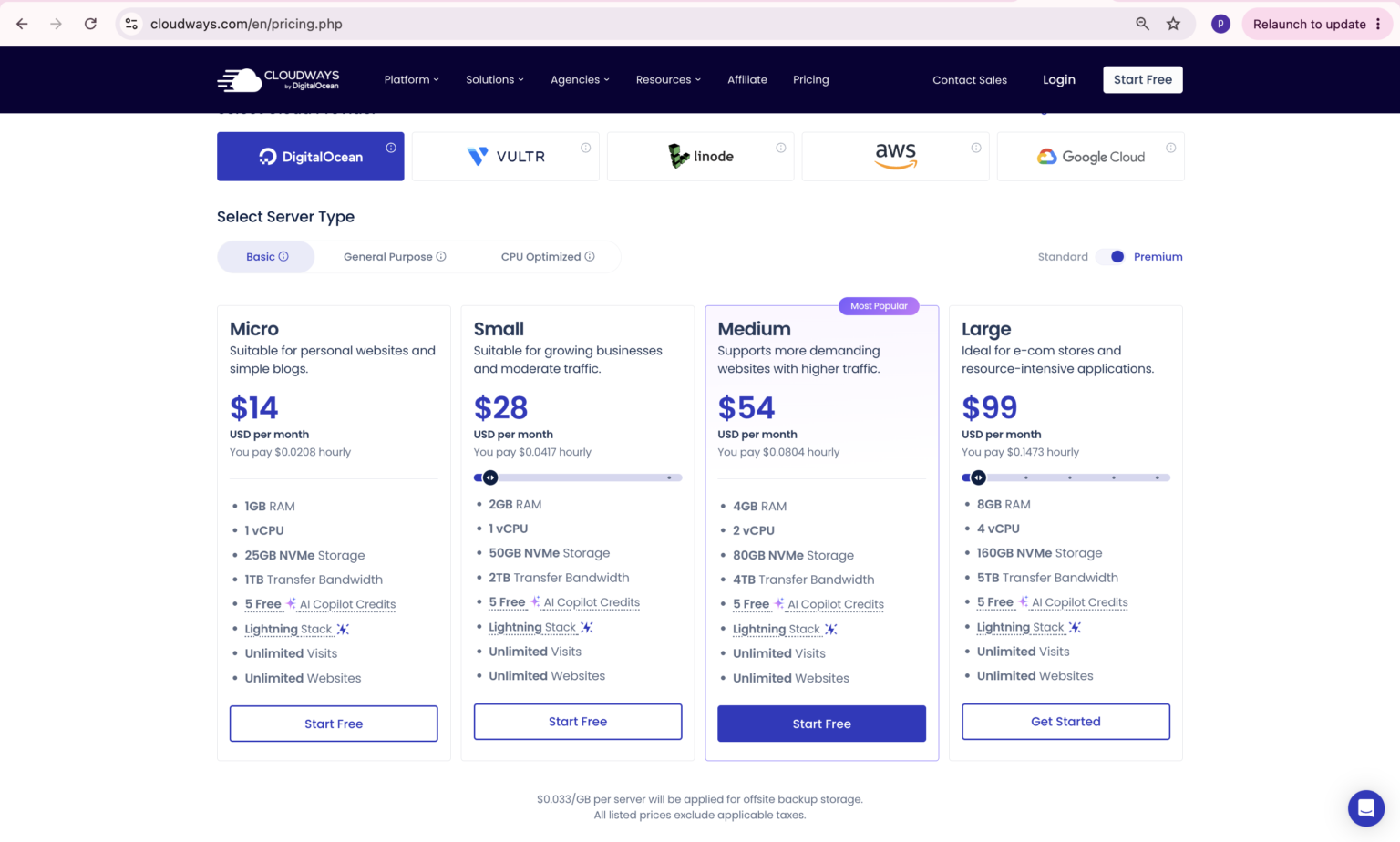Click the $99 price on the Large plan
Screen dimensions: 1400x842
[989, 407]
